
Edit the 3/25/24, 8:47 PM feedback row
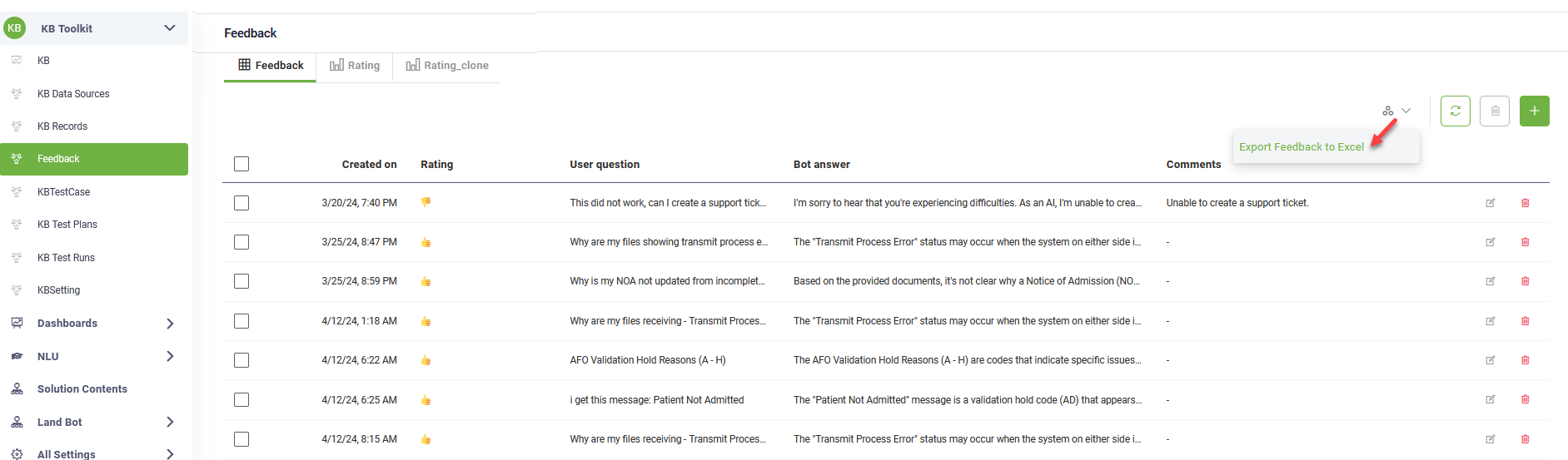[x=1491, y=242]
